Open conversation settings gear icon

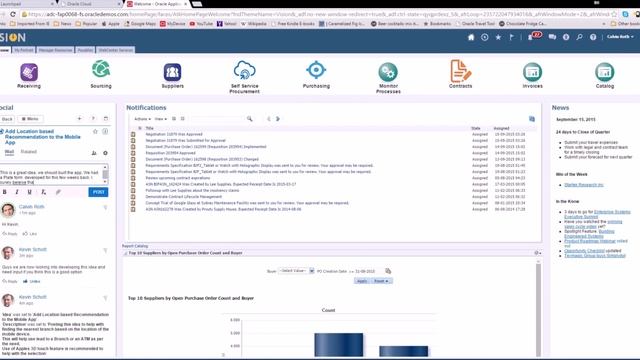[105, 153]
